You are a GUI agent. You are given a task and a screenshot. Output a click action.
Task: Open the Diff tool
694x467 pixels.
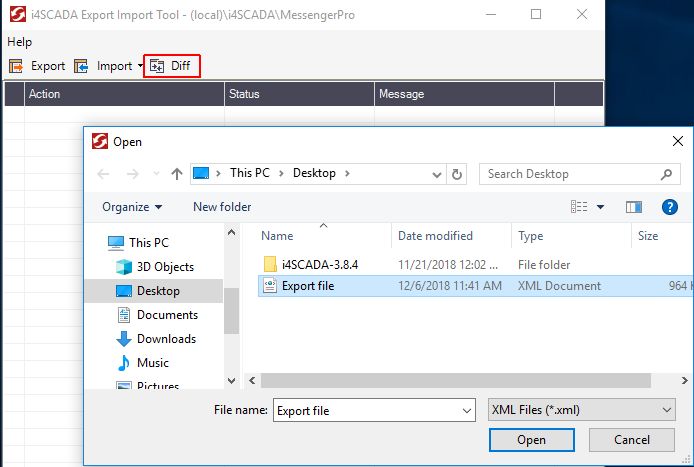coord(172,66)
